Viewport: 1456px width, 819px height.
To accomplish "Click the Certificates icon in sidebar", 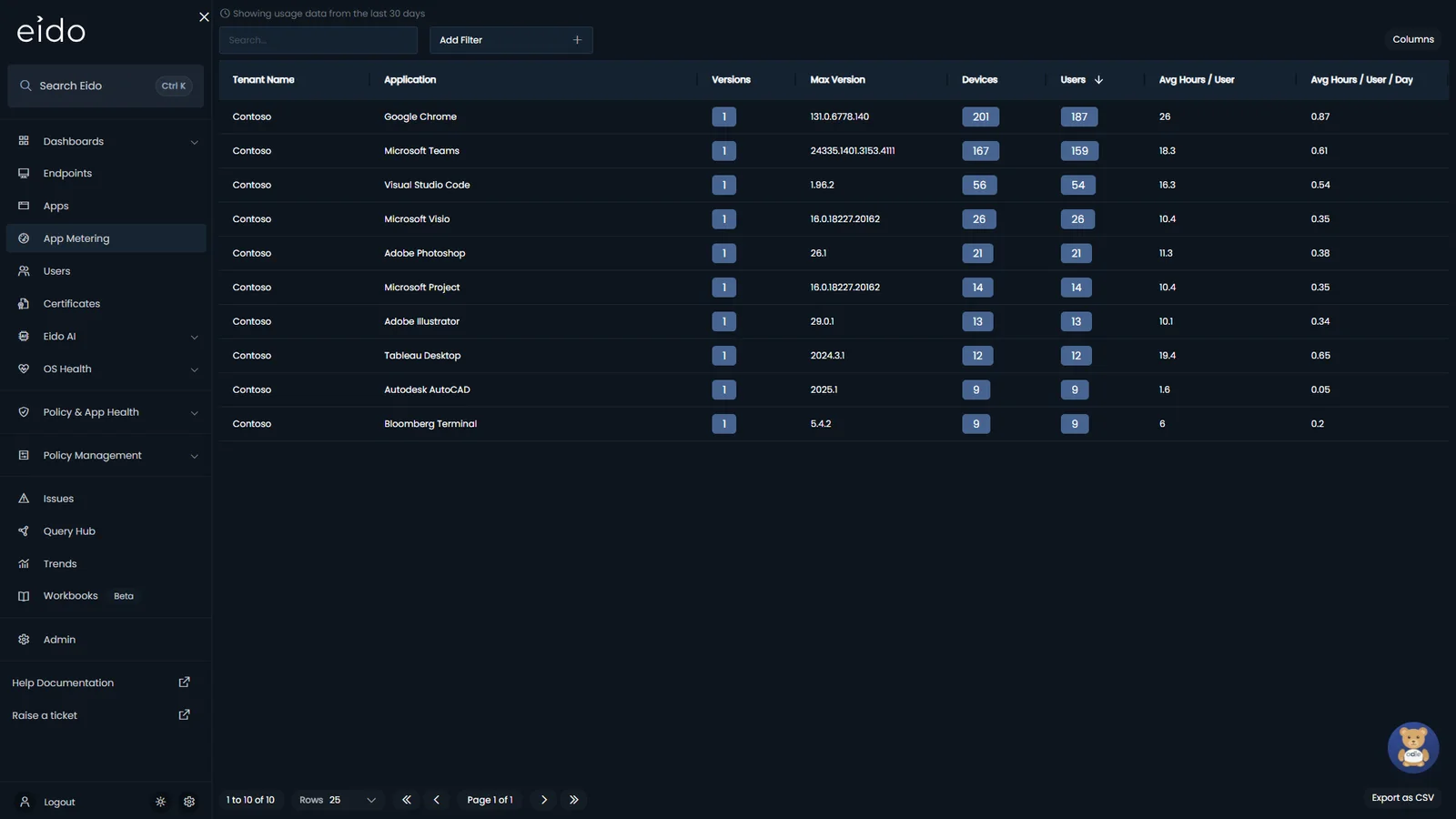I will tap(24, 304).
